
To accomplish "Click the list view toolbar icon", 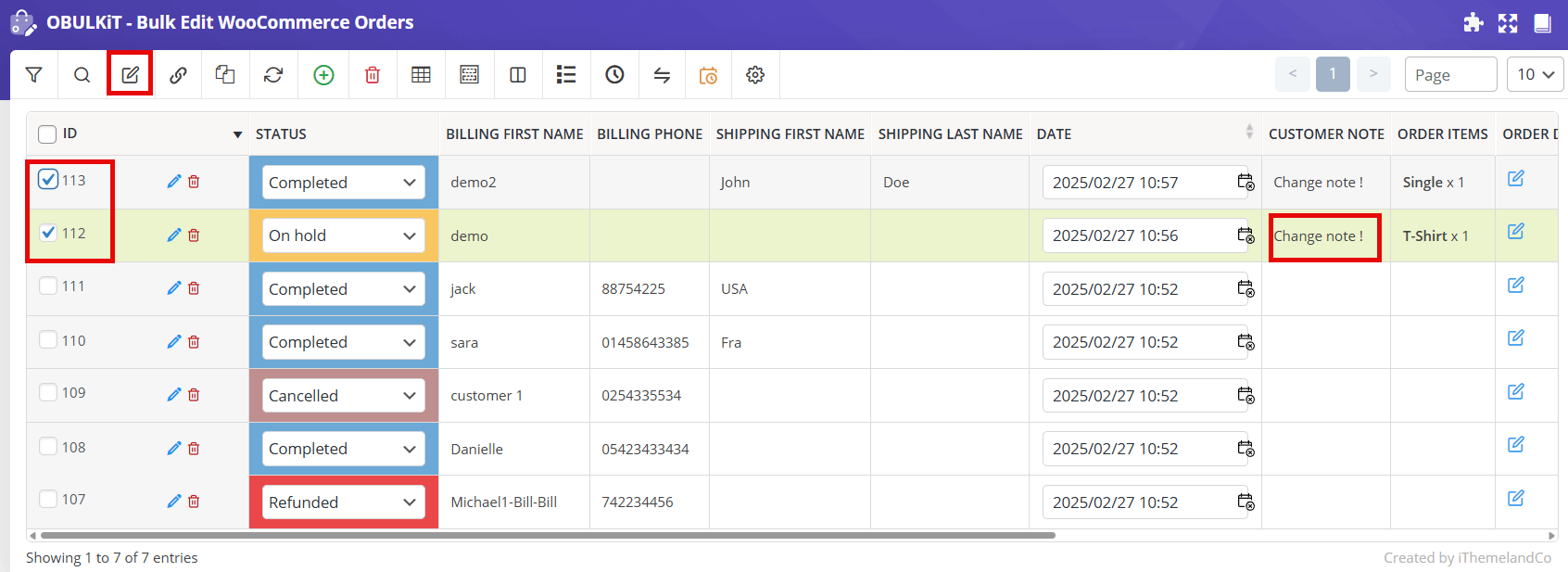I will coord(566,75).
